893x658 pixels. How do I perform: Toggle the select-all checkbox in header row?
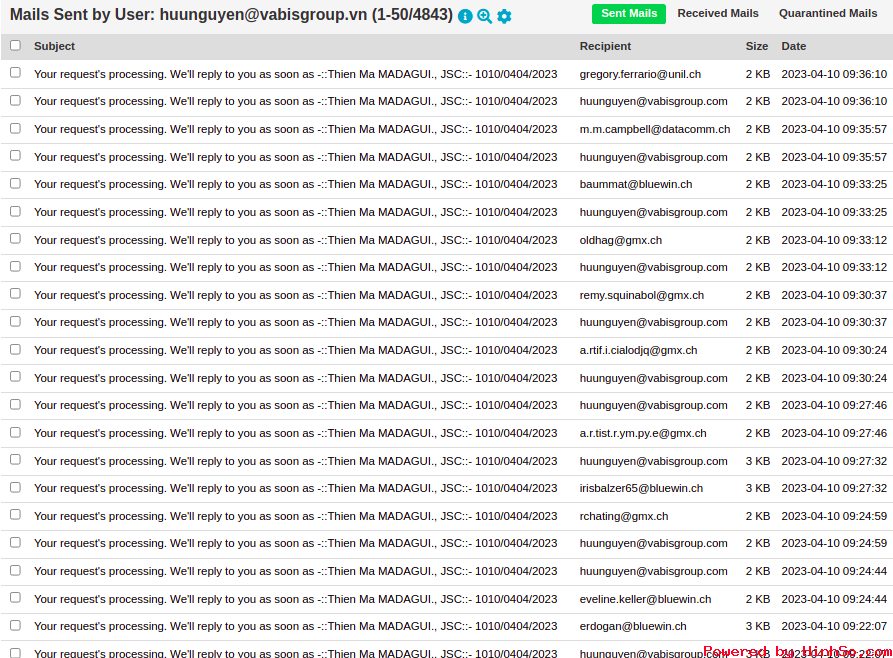(x=15, y=45)
